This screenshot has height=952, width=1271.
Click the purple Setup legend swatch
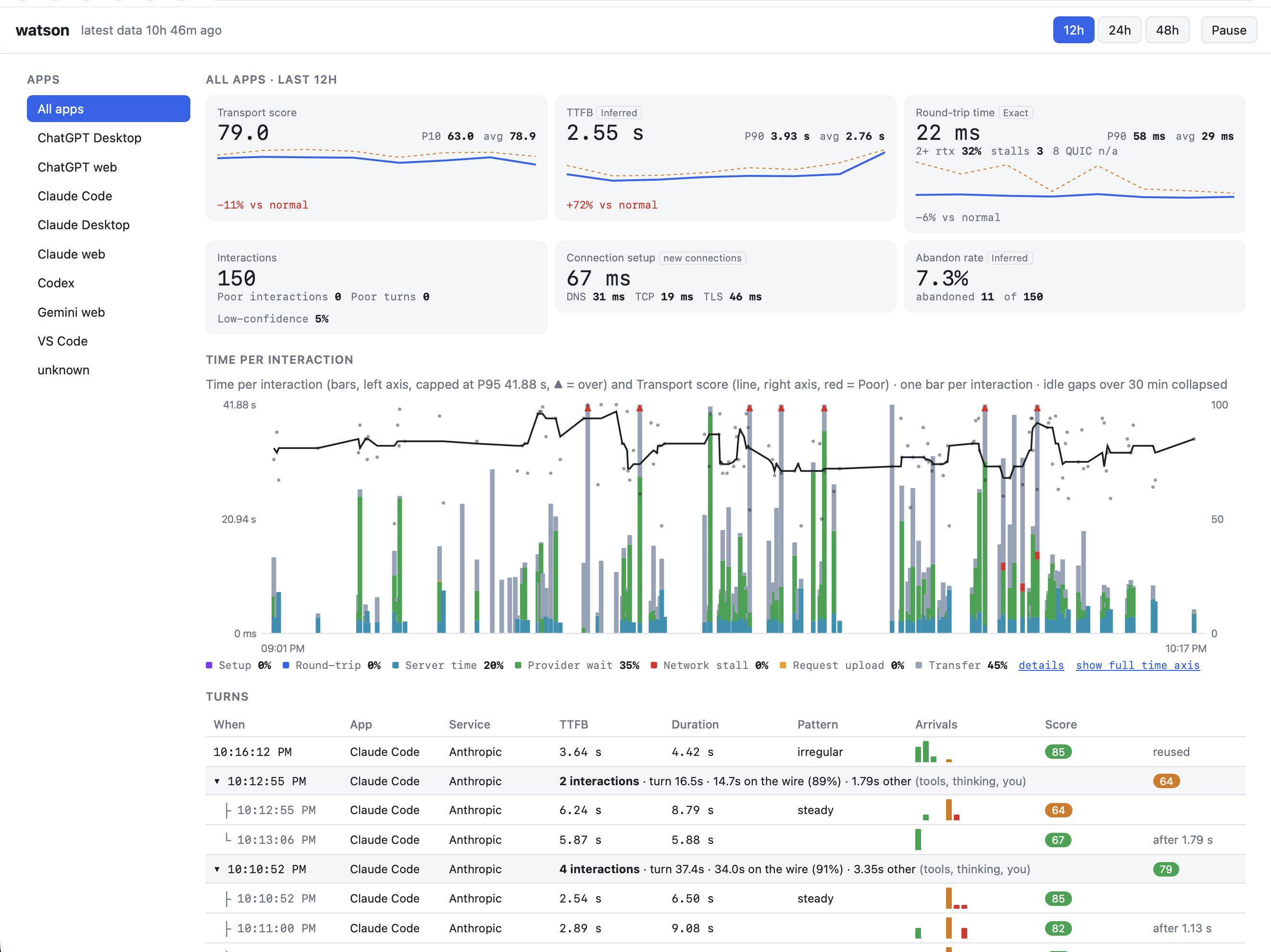pos(209,665)
